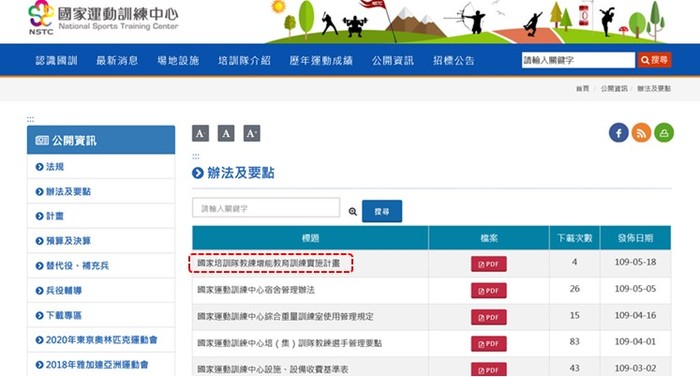Download PDF for 教練選手管理要點 row

tap(488, 344)
